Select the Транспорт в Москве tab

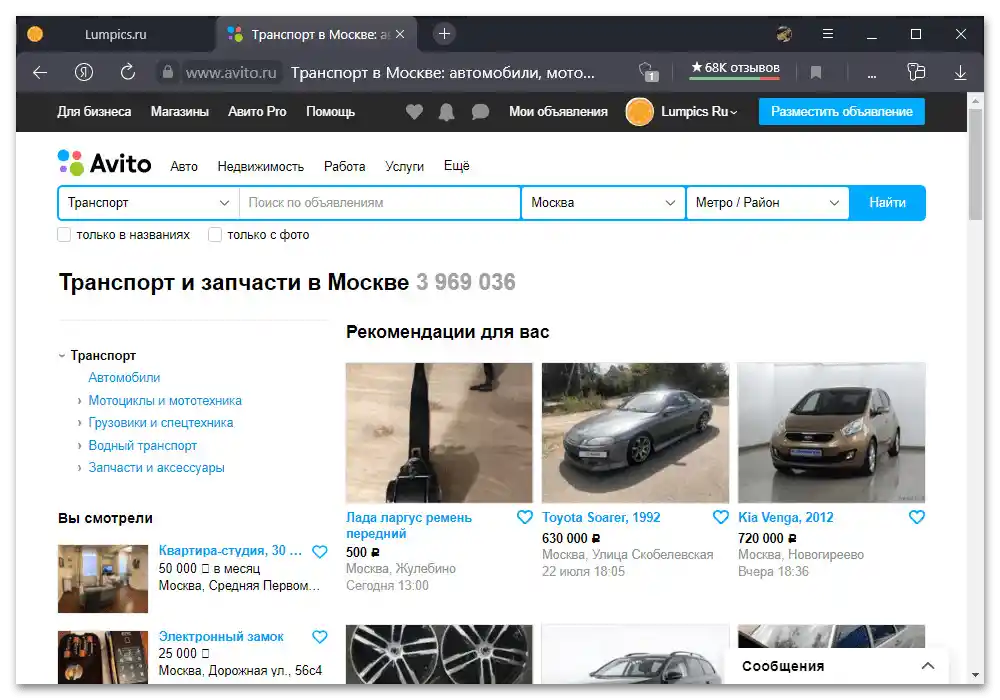[x=316, y=34]
